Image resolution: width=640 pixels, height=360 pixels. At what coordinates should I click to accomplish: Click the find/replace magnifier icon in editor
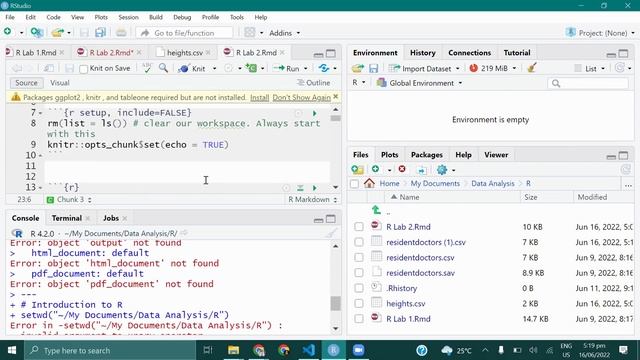pyautogui.click(x=163, y=68)
